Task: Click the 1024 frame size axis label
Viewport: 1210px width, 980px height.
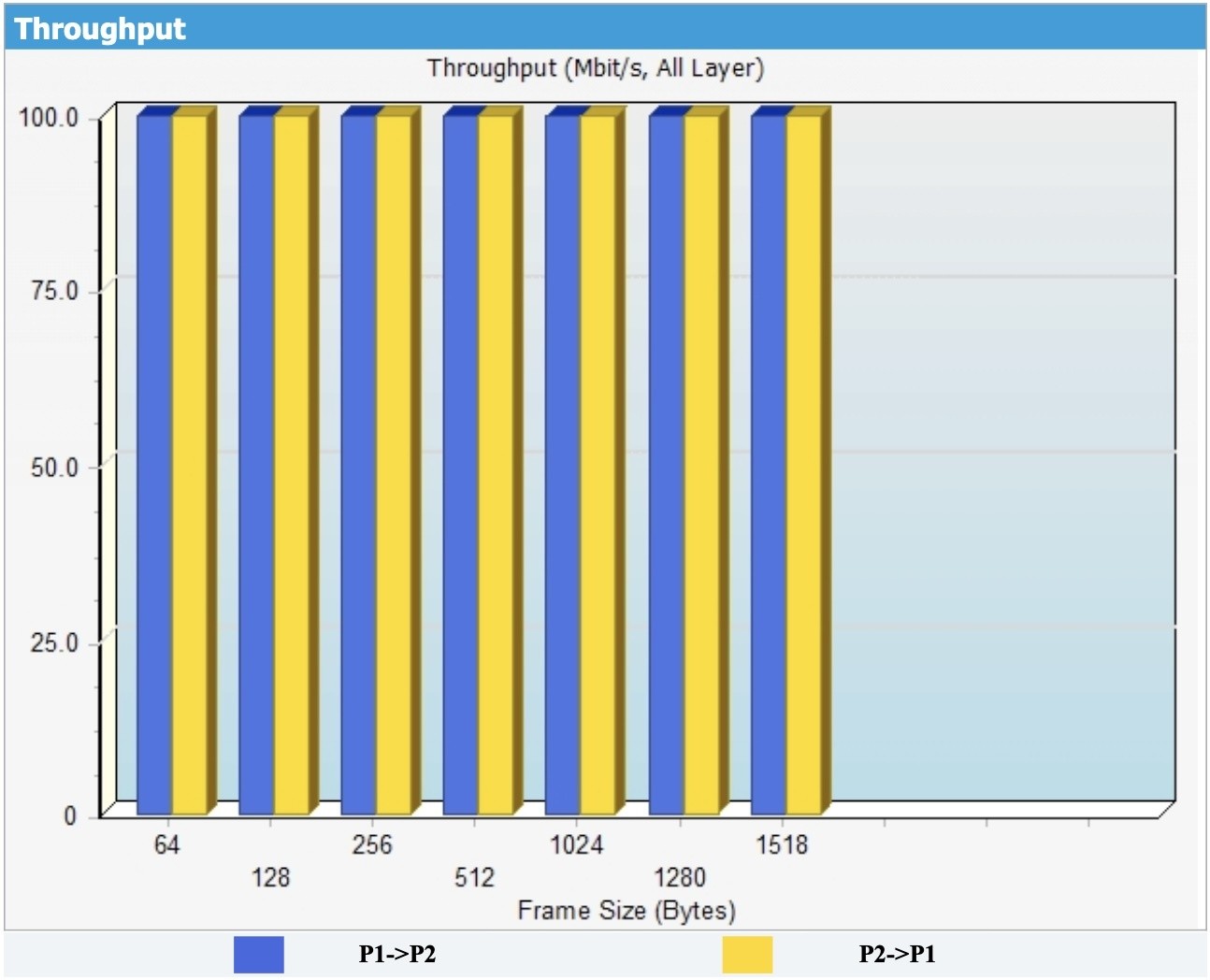Action: pyautogui.click(x=576, y=845)
